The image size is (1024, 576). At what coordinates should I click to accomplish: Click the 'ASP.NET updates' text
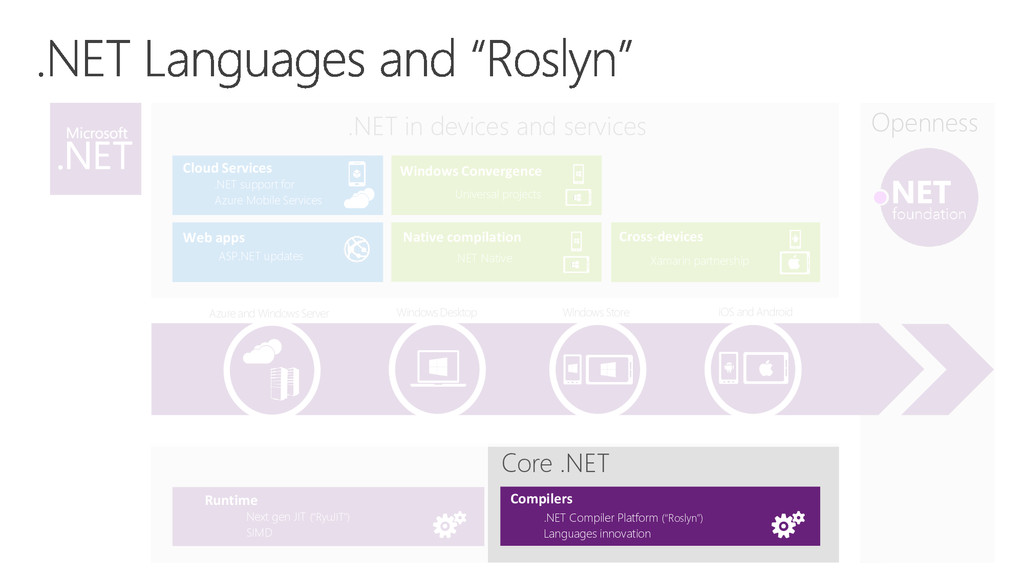pyautogui.click(x=261, y=256)
